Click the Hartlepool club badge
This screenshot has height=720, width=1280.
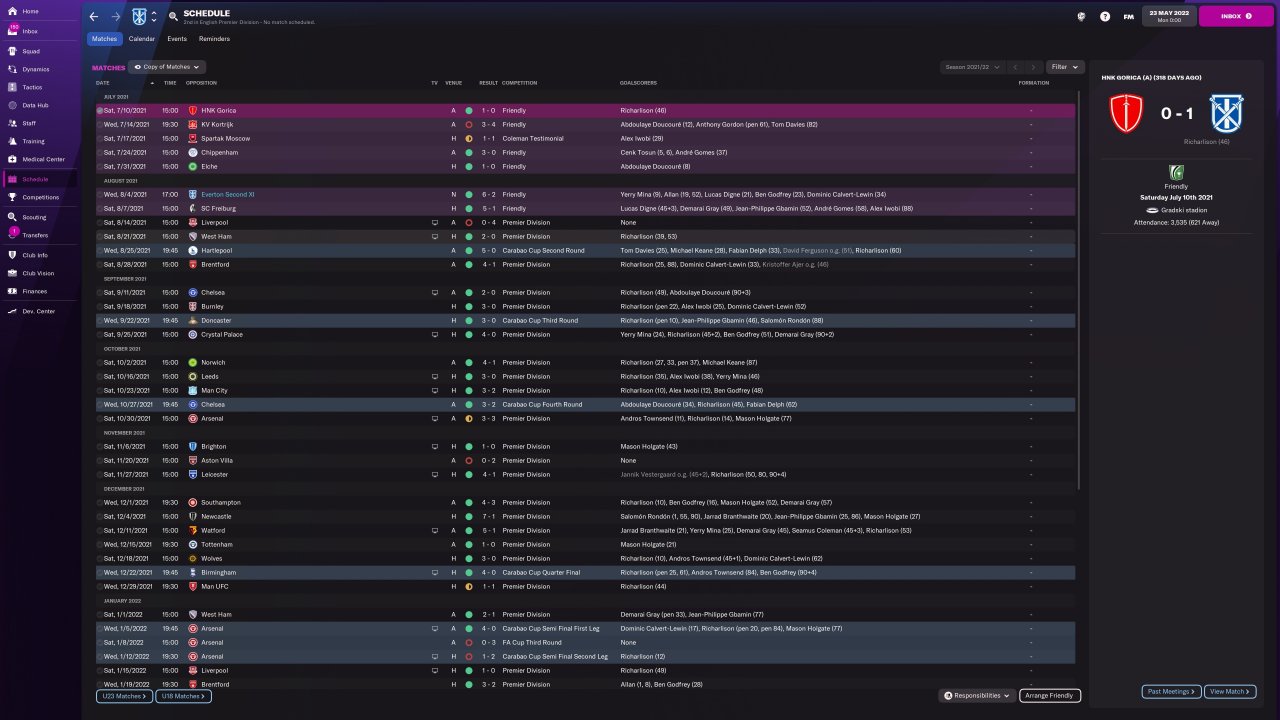(192, 250)
